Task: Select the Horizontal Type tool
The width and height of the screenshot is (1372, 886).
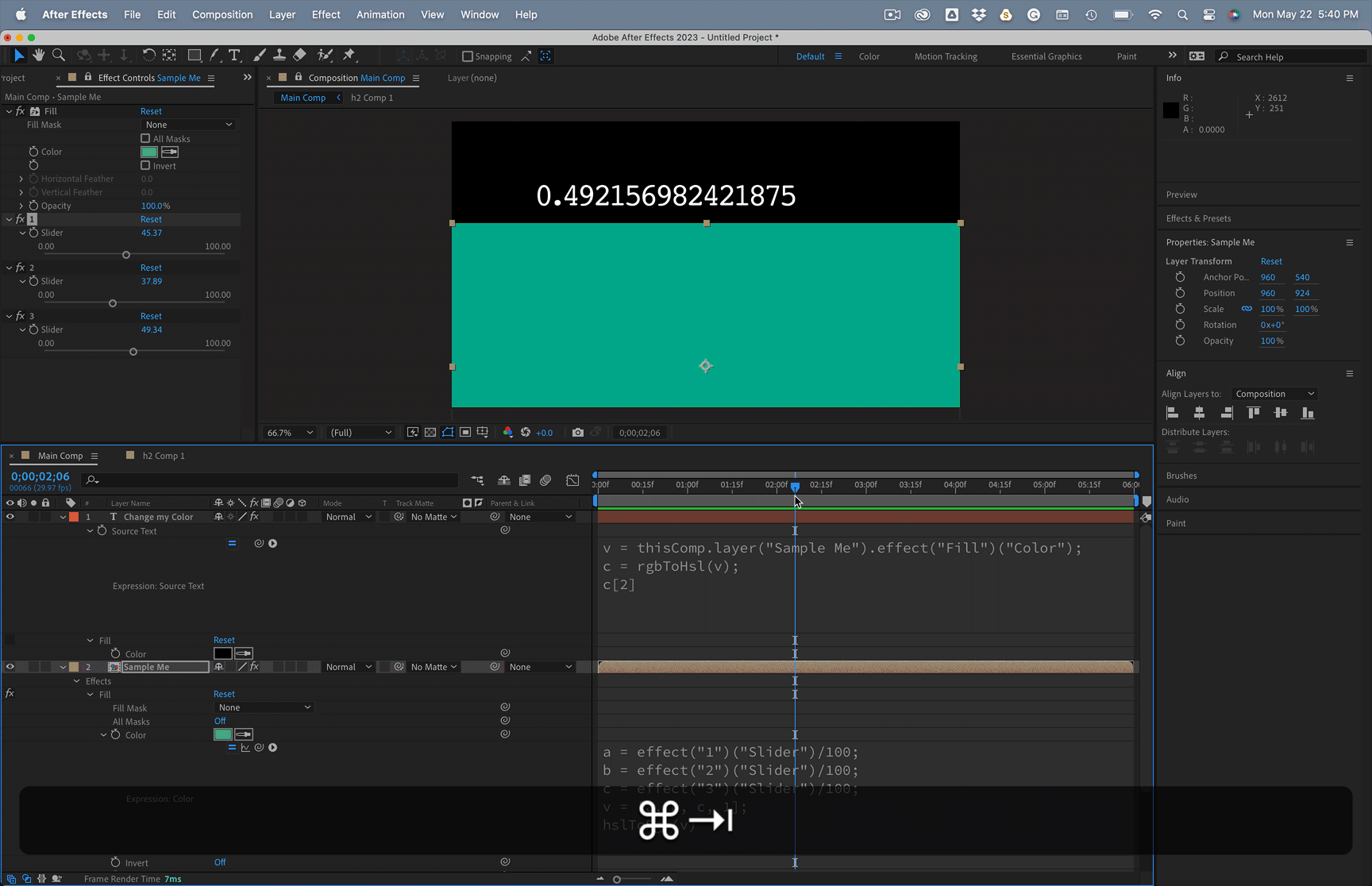Action: [234, 56]
